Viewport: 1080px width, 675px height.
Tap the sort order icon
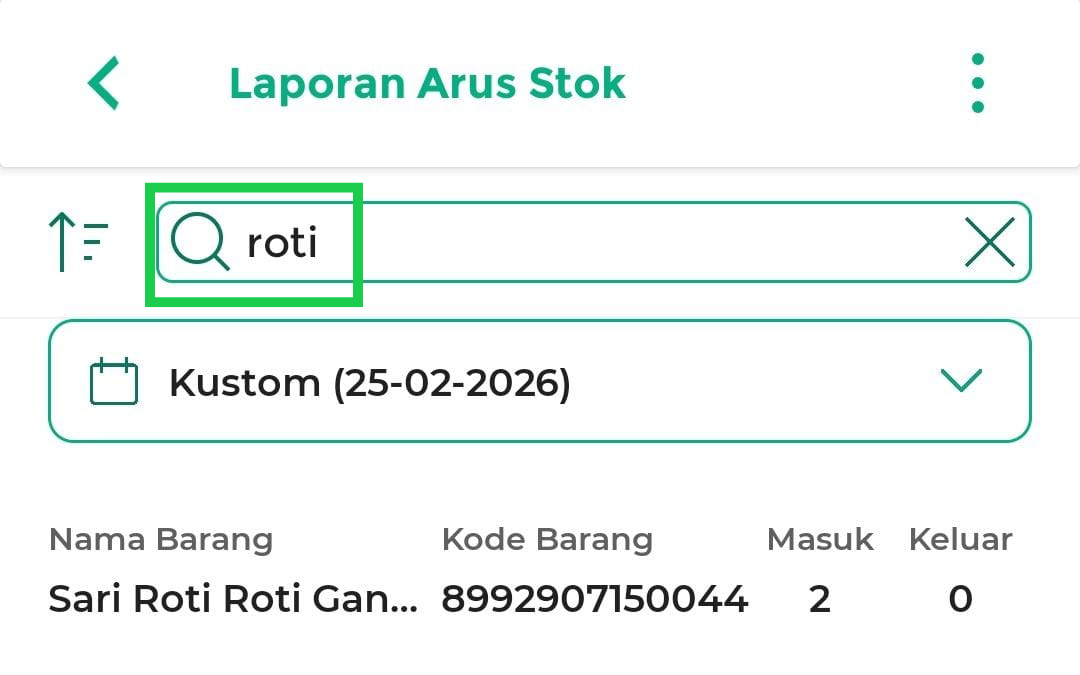pos(78,243)
